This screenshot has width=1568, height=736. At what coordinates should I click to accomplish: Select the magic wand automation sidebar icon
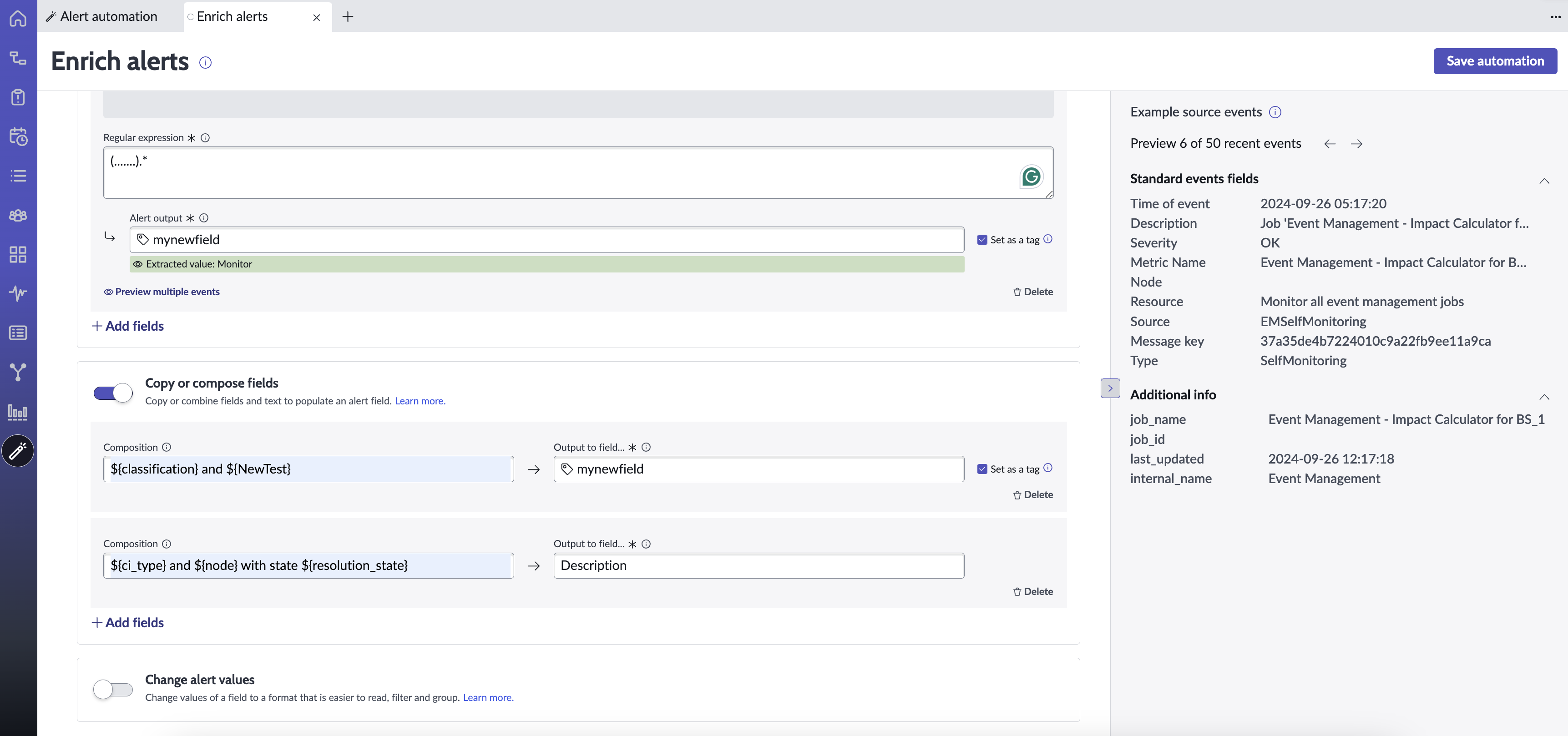(18, 451)
